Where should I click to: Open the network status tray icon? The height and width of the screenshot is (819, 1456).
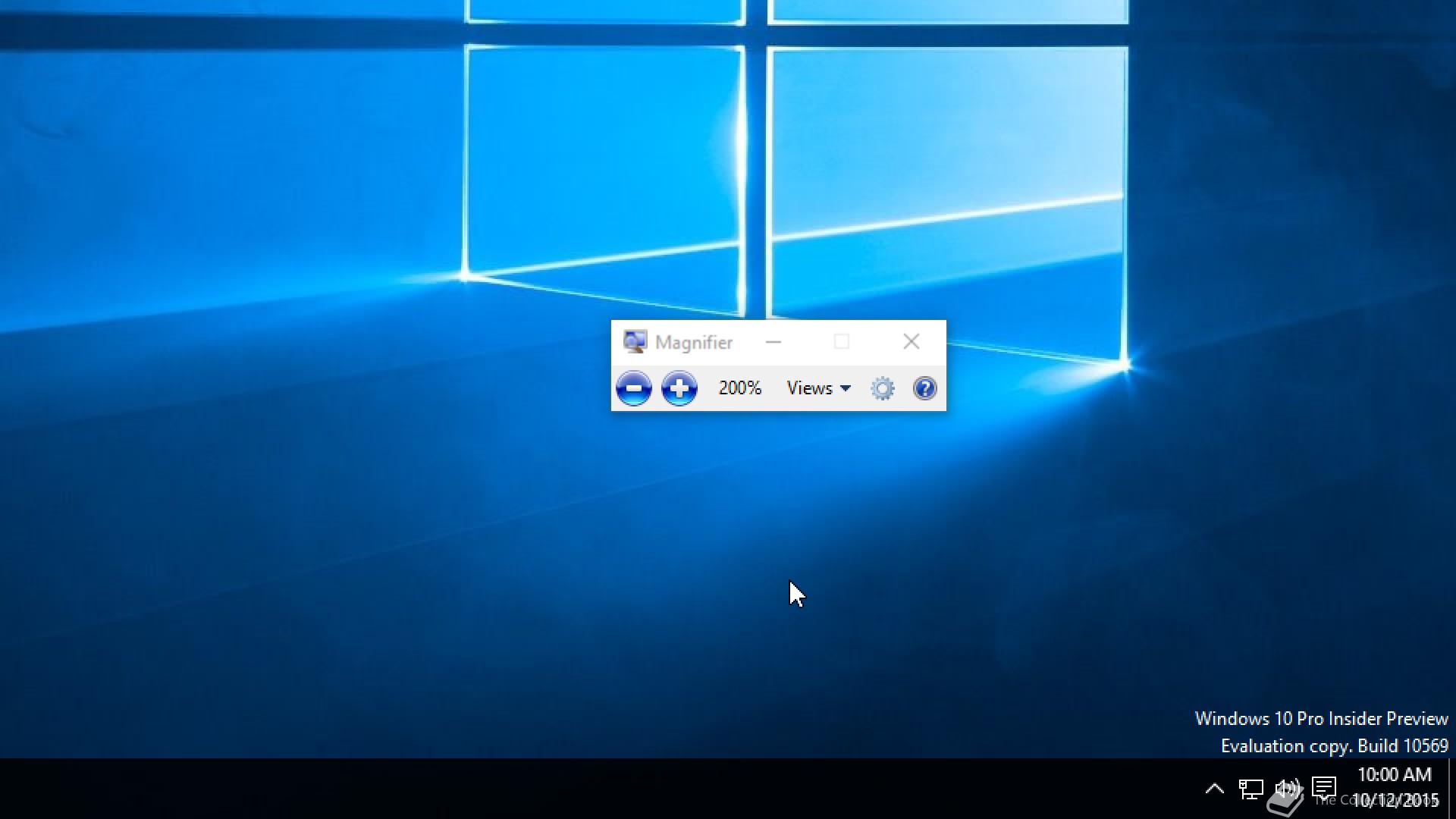[x=1250, y=789]
